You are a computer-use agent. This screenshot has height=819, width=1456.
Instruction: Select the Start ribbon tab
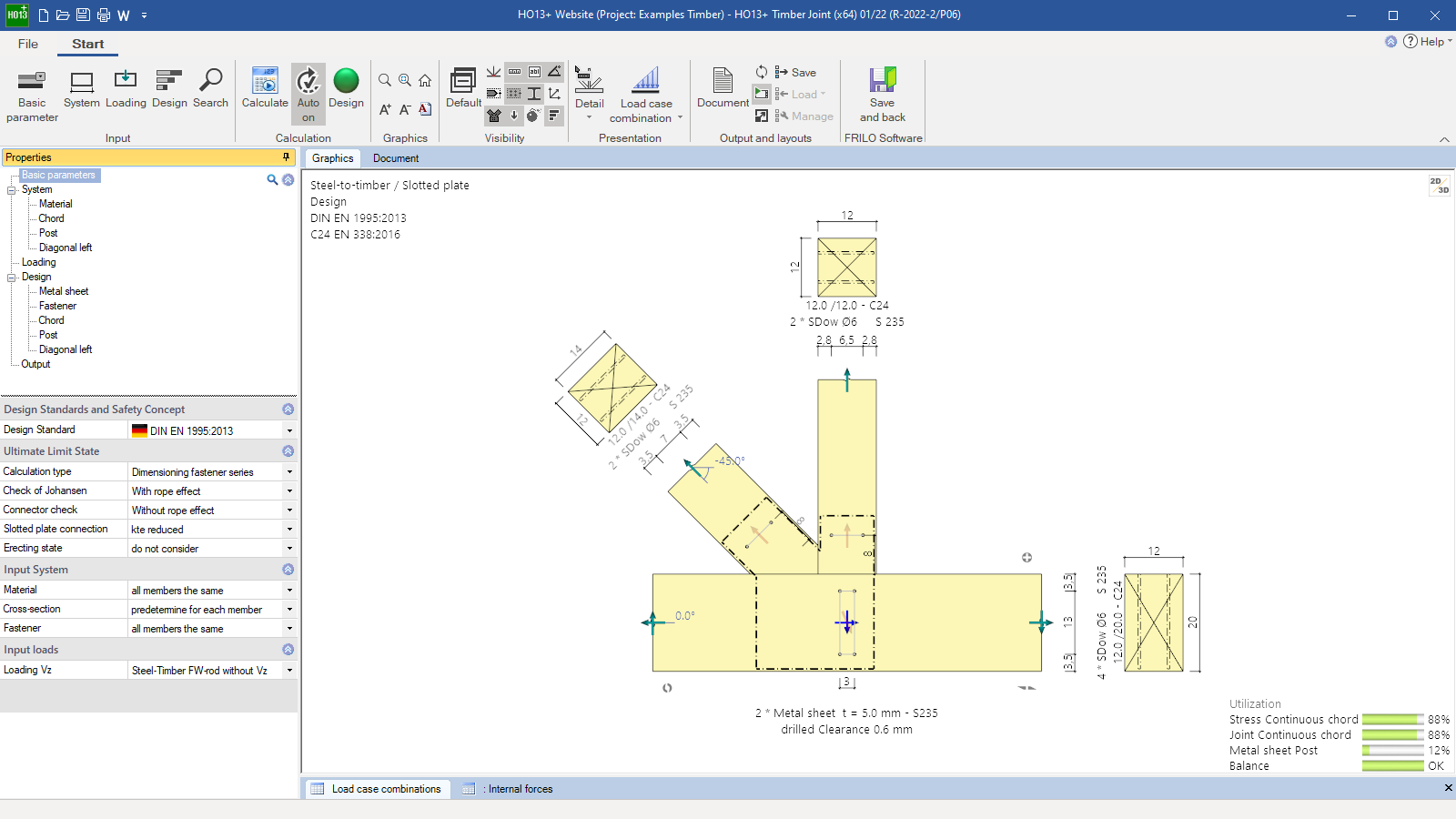[88, 44]
